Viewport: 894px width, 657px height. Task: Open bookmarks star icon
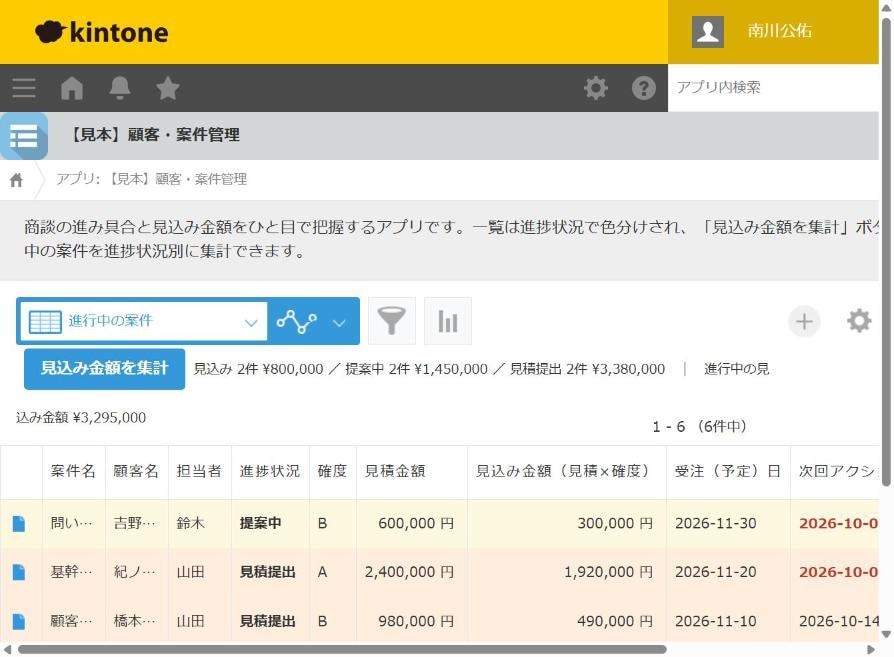(168, 88)
